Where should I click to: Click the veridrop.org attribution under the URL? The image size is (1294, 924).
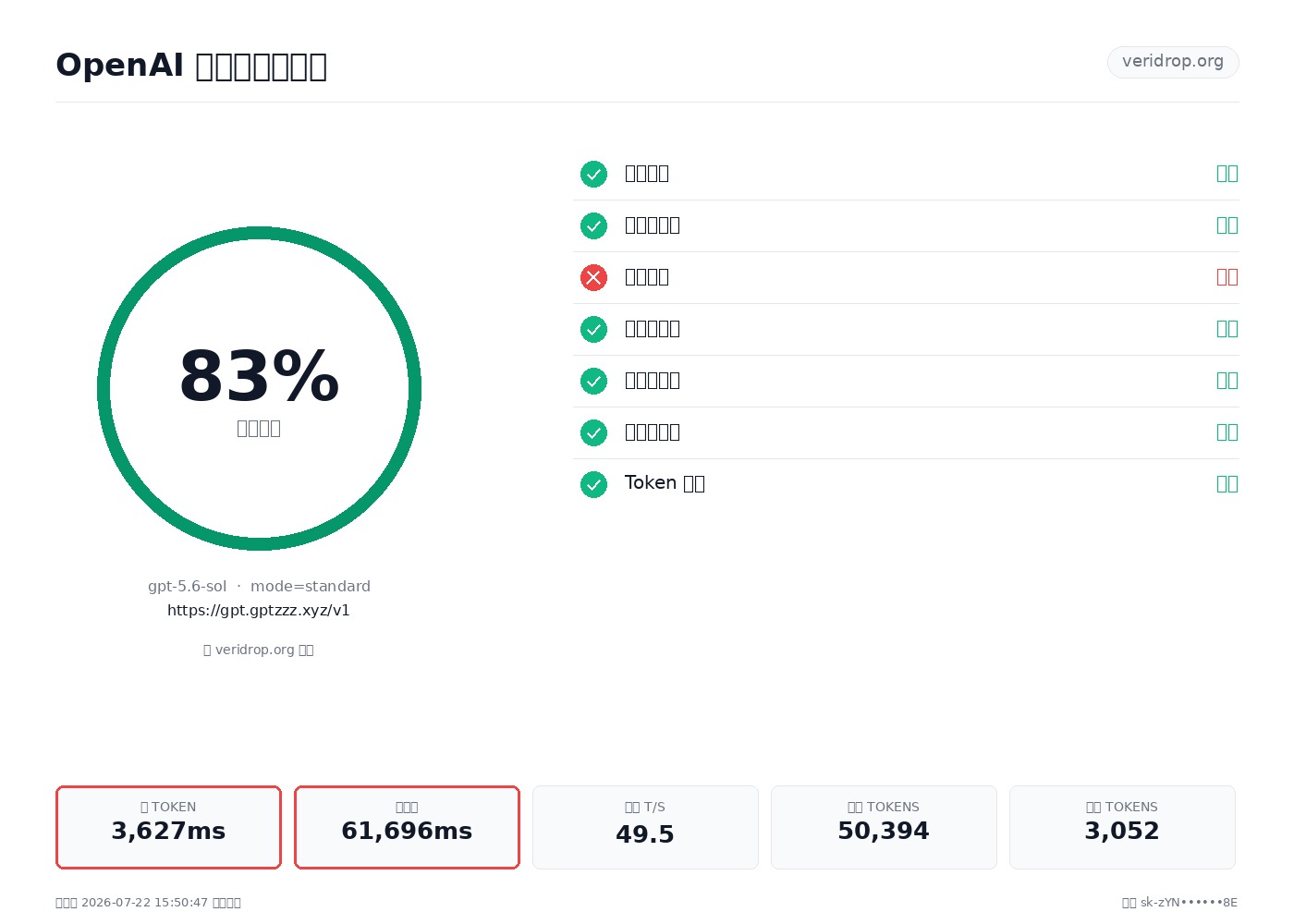(259, 650)
